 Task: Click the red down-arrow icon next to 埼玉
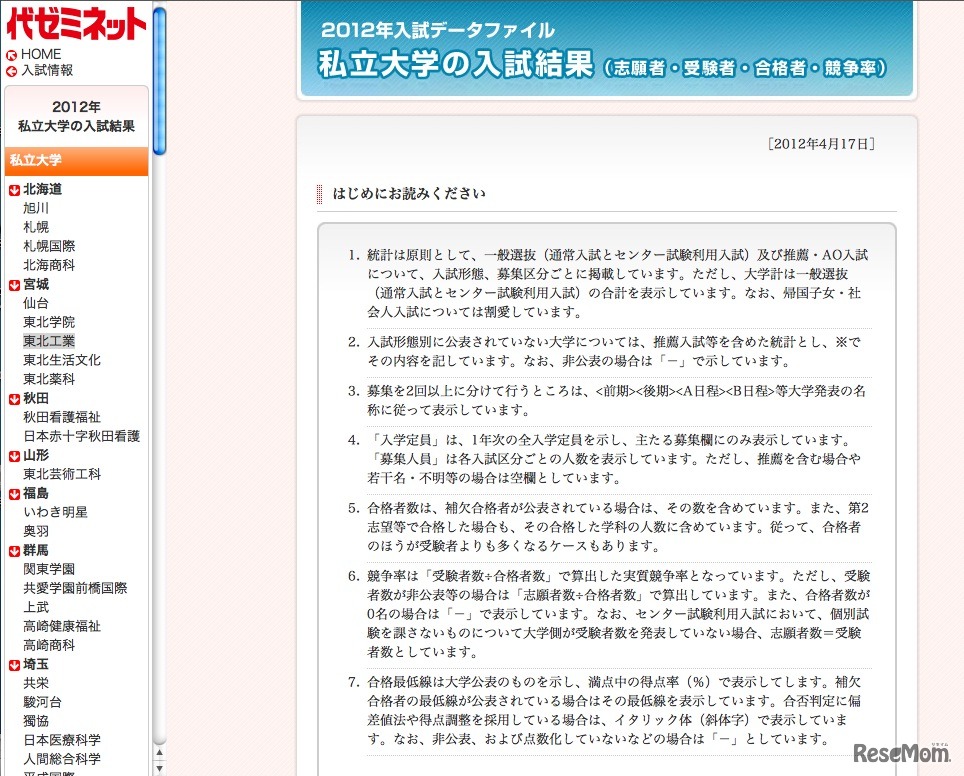[x=14, y=665]
